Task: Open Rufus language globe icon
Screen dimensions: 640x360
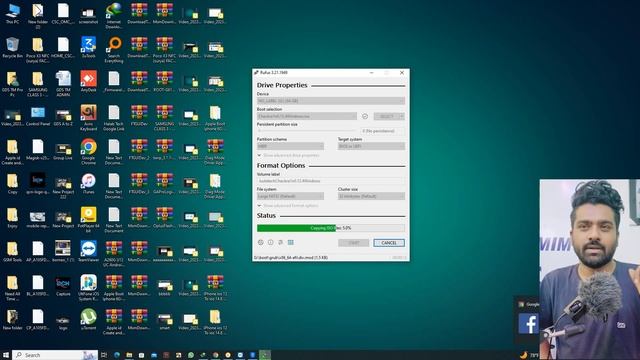Action: [260, 242]
